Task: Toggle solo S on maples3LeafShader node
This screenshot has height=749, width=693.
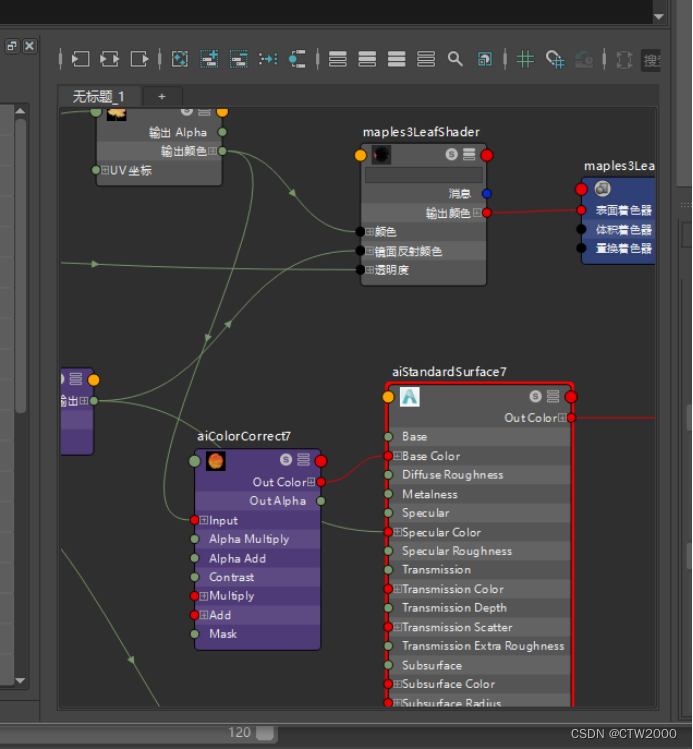Action: coord(451,154)
